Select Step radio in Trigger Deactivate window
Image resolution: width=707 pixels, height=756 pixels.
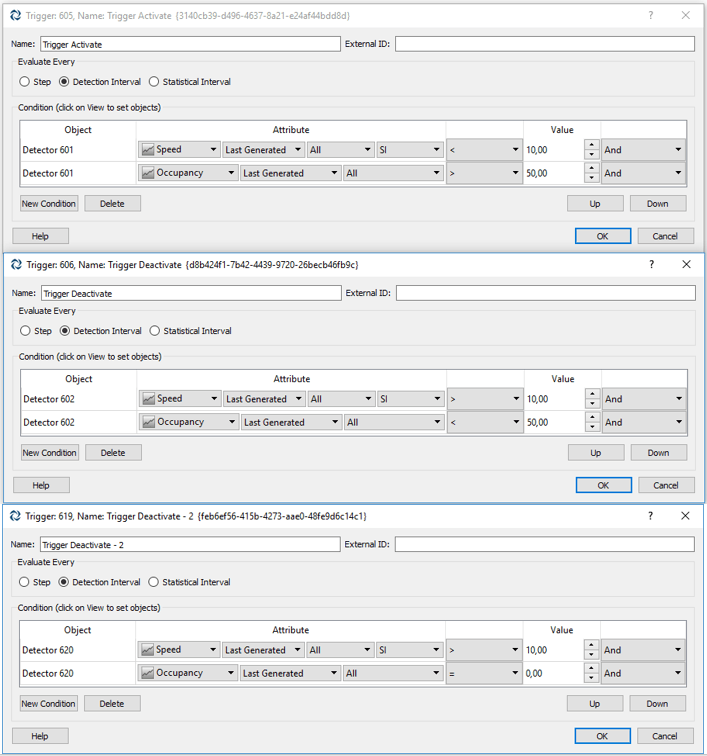click(25, 331)
